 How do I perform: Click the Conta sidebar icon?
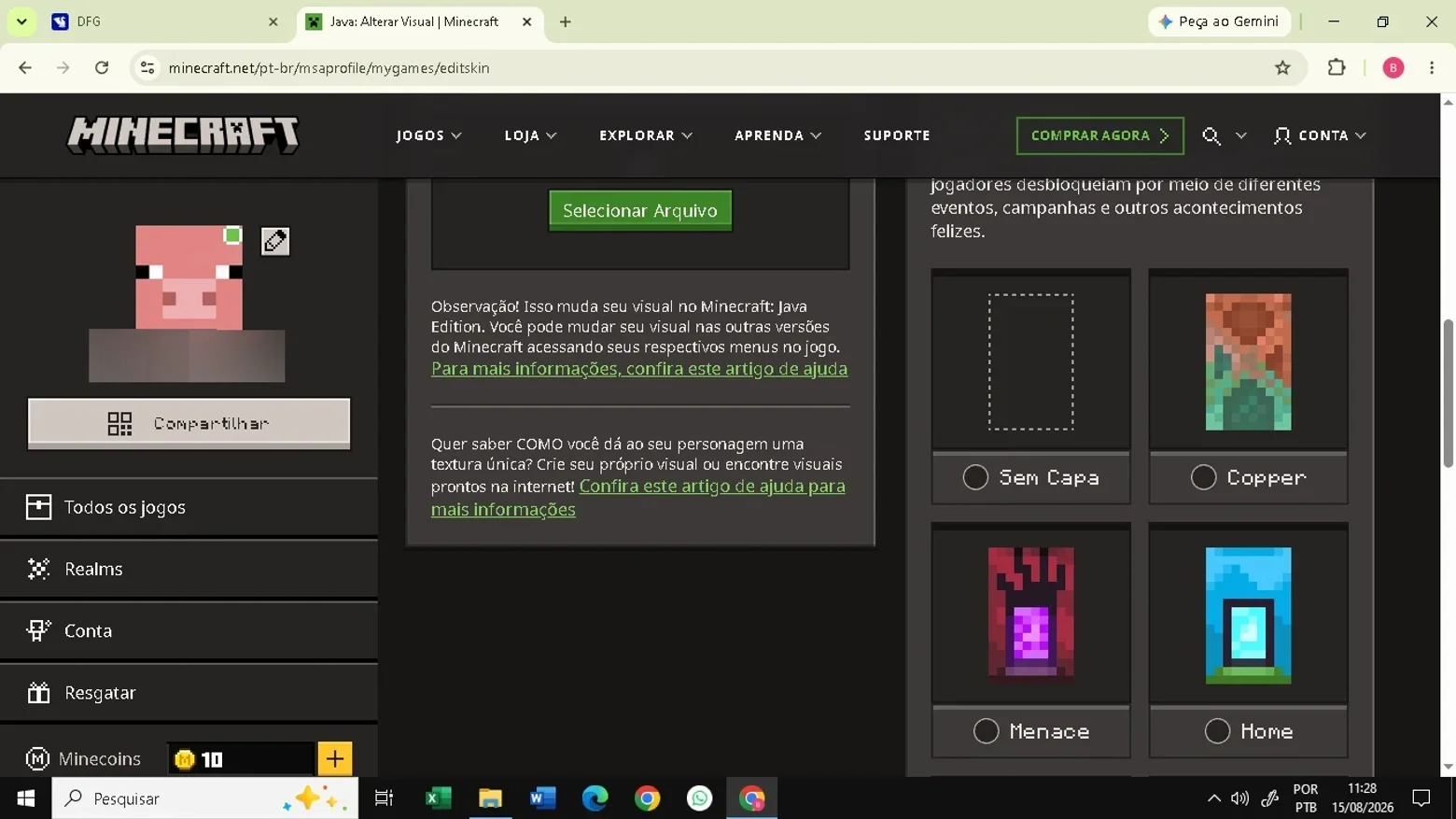click(38, 630)
